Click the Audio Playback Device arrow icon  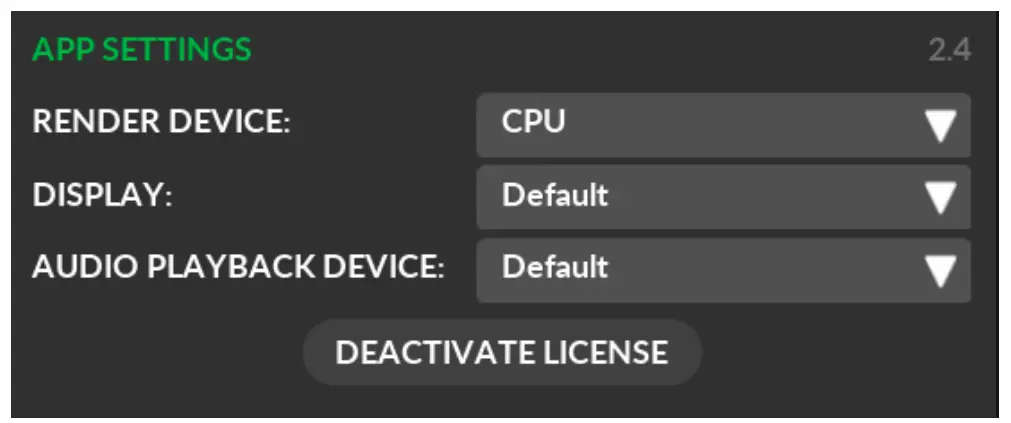tap(940, 269)
